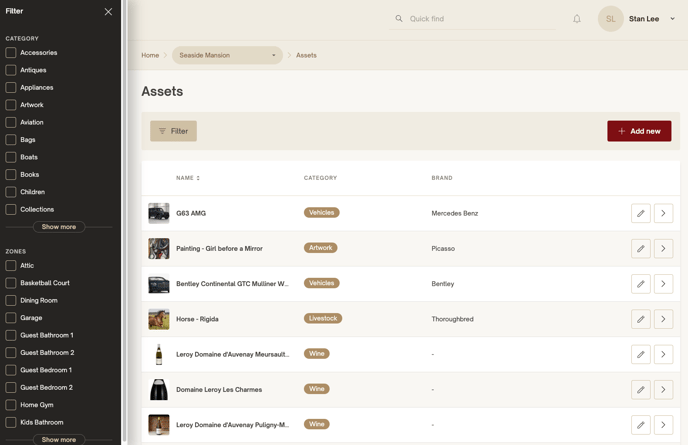The height and width of the screenshot is (445, 688).
Task: Check the Bags category
Action: [11, 140]
